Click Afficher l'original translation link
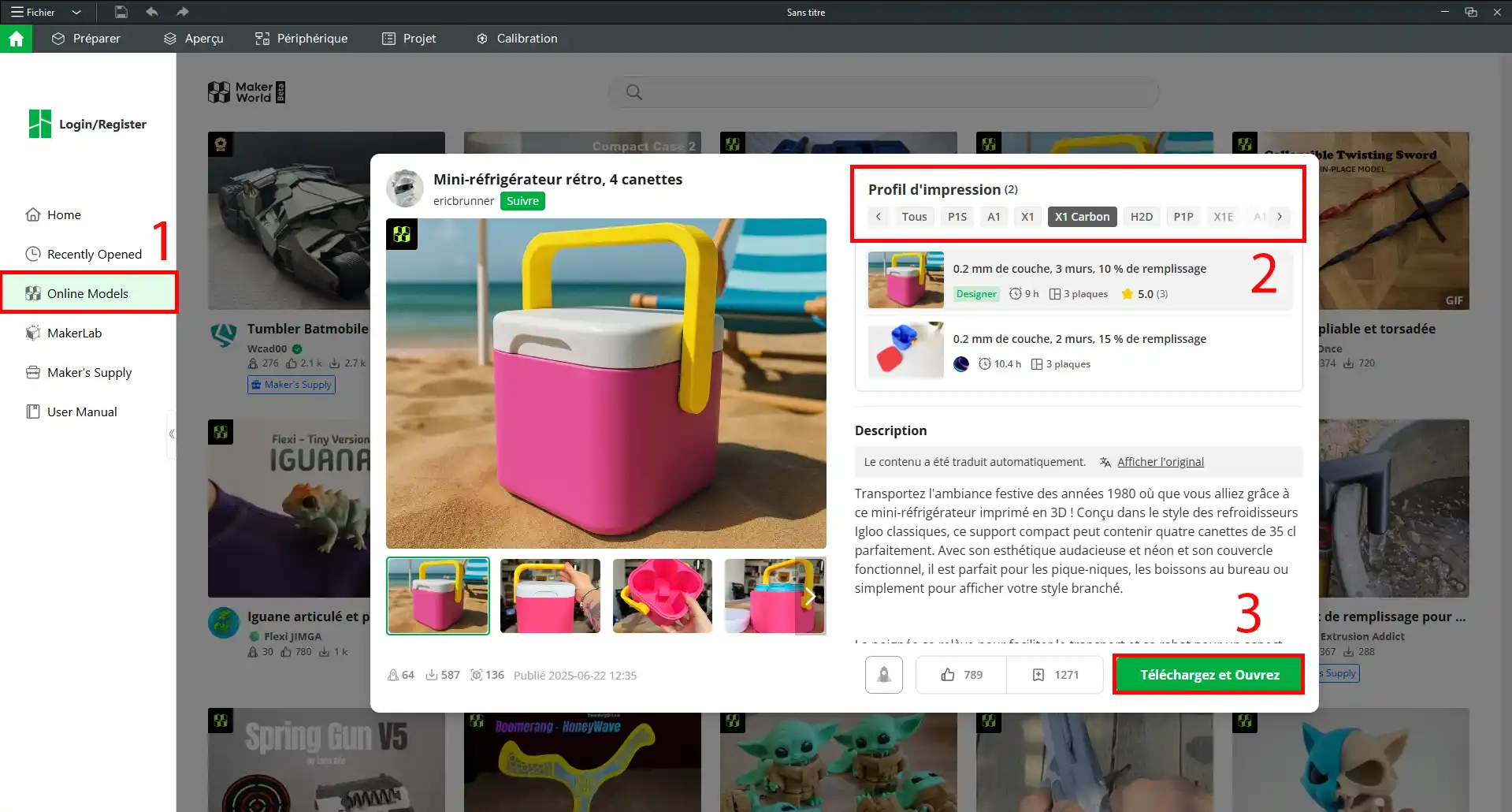The height and width of the screenshot is (812, 1512). pos(1160,462)
